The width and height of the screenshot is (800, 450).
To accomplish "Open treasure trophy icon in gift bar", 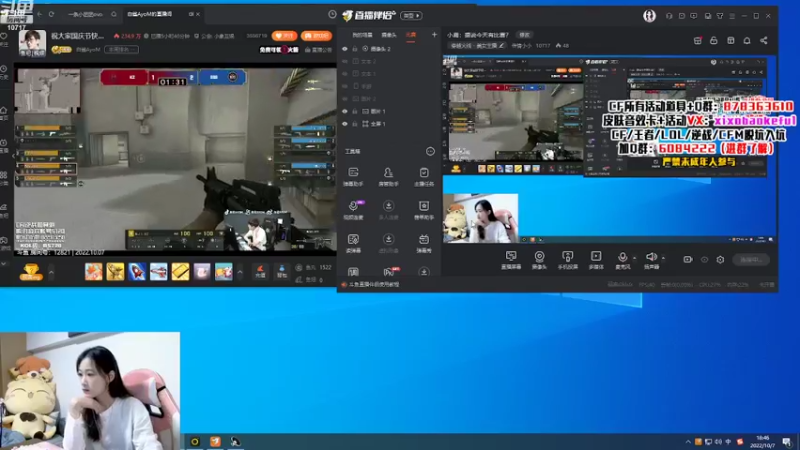I will pos(31,271).
